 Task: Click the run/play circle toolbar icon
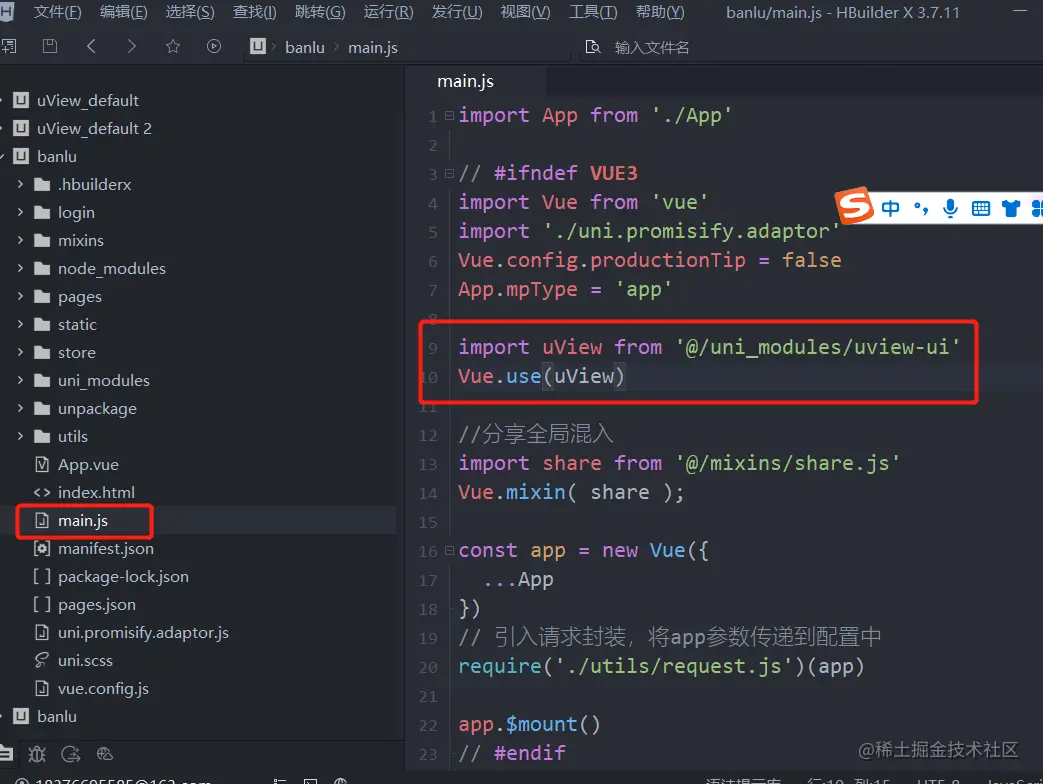tap(214, 46)
